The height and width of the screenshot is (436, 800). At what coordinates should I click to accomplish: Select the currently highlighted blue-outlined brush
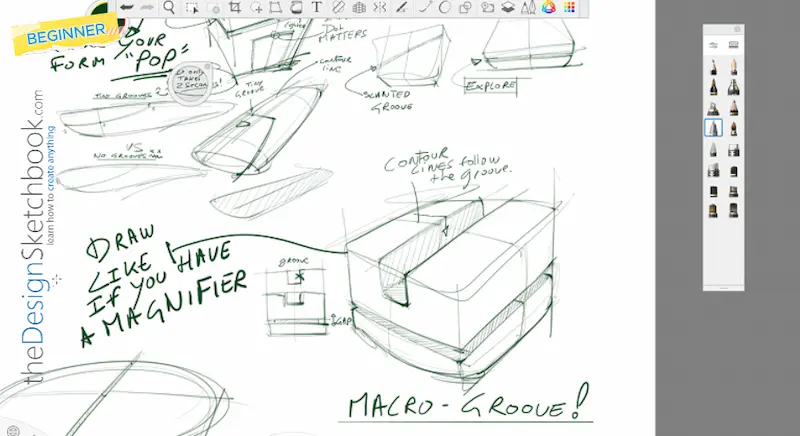[x=713, y=128]
